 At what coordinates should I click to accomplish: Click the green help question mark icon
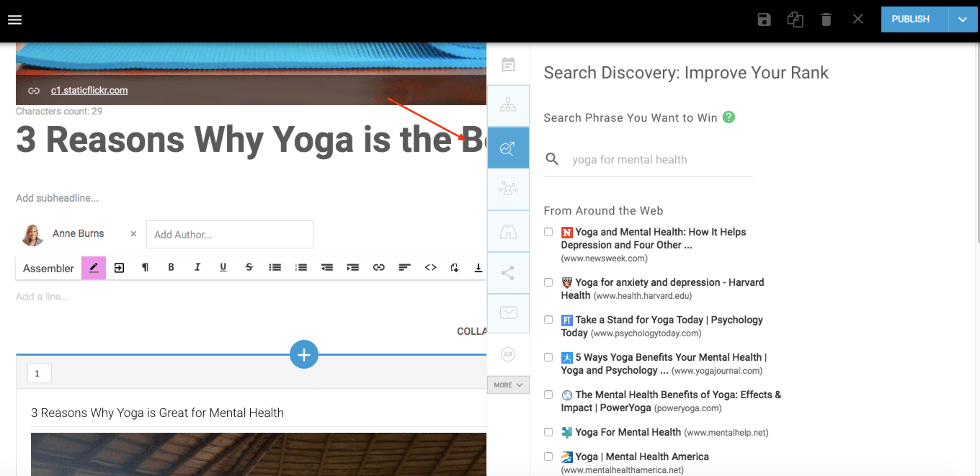click(x=729, y=117)
